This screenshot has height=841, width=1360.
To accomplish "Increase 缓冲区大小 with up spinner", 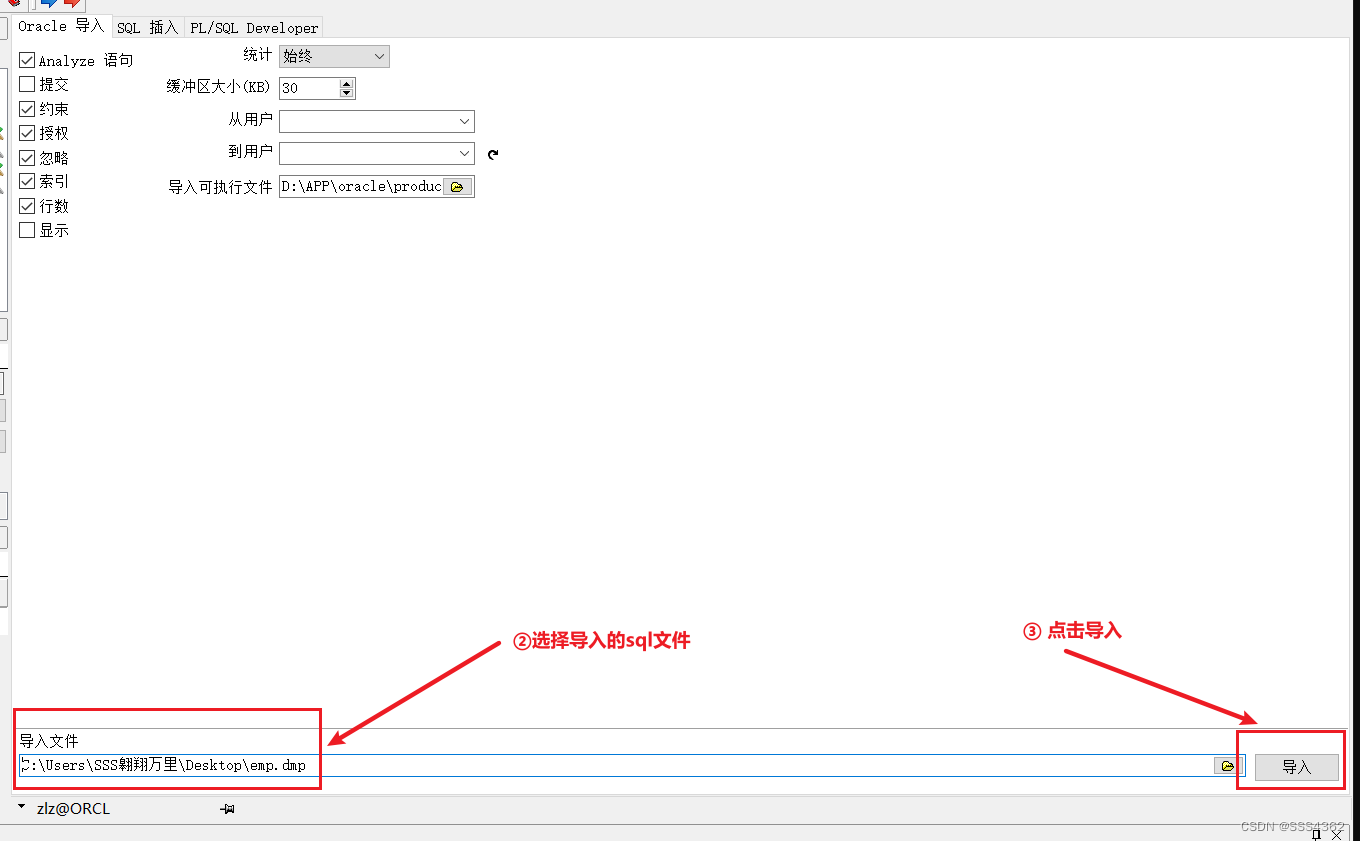I will pos(347,84).
